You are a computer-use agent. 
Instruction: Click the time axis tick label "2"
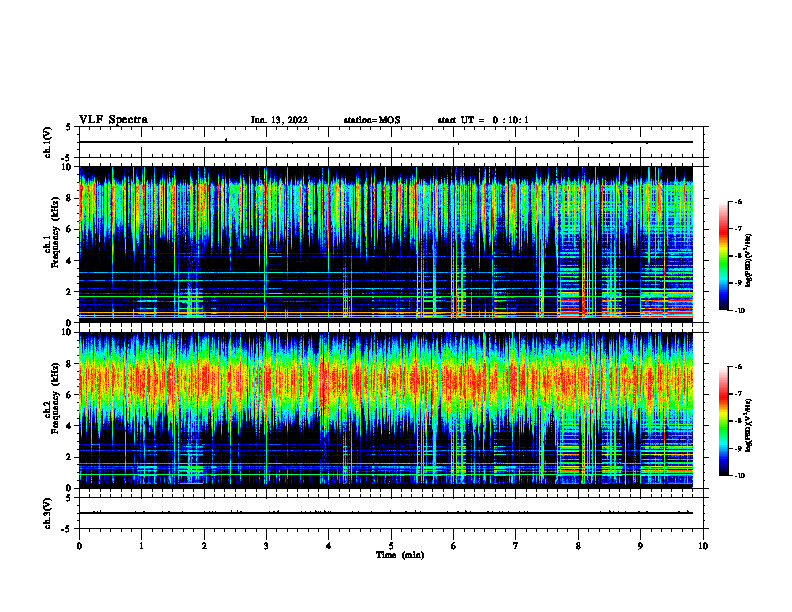click(204, 546)
